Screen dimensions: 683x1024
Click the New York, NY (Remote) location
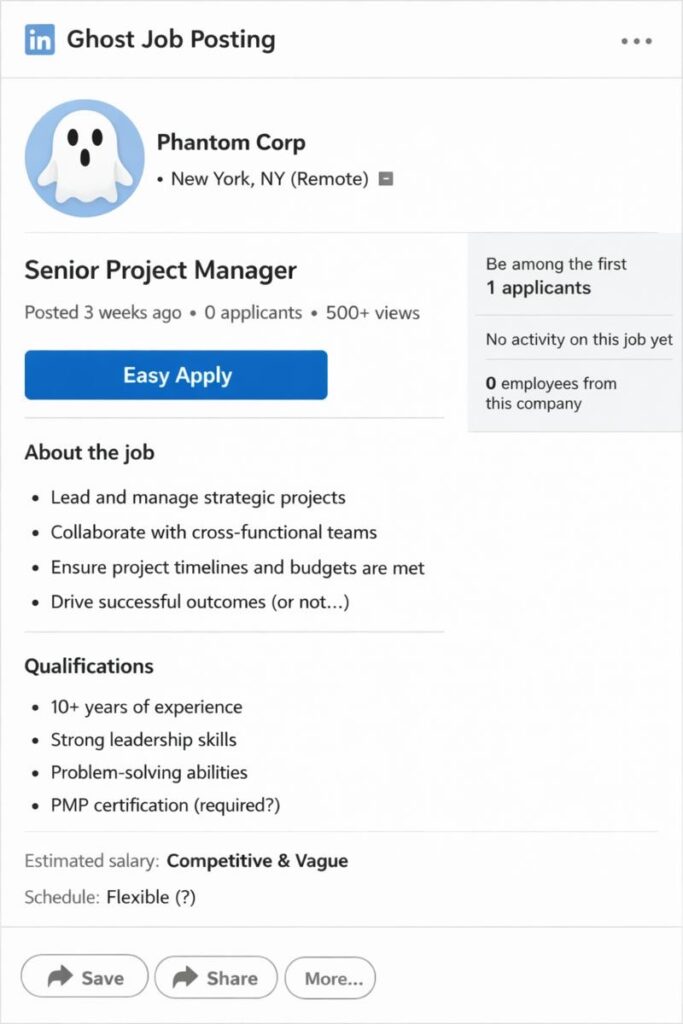(269, 179)
